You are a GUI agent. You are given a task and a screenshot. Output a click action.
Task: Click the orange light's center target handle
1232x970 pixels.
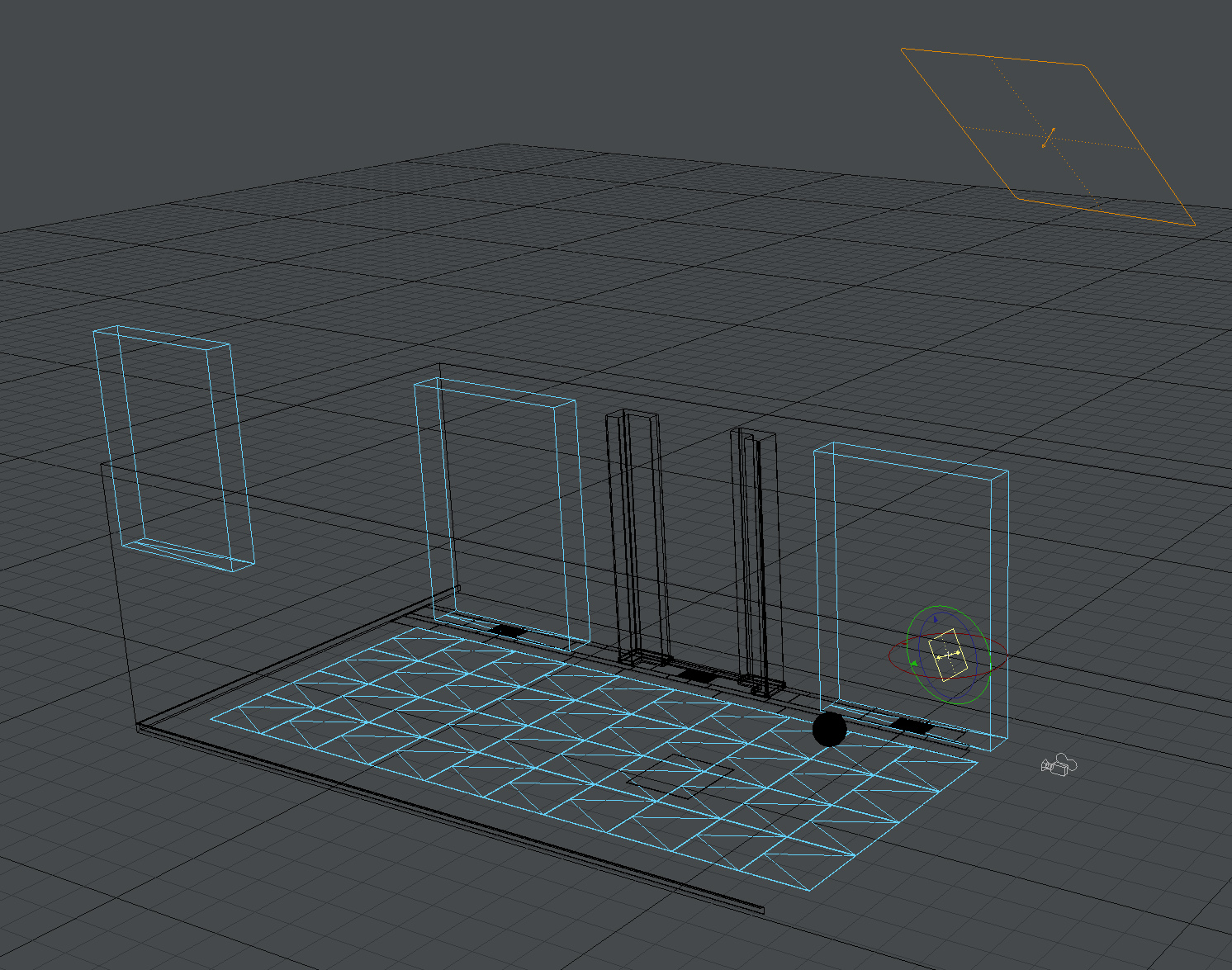(1049, 138)
